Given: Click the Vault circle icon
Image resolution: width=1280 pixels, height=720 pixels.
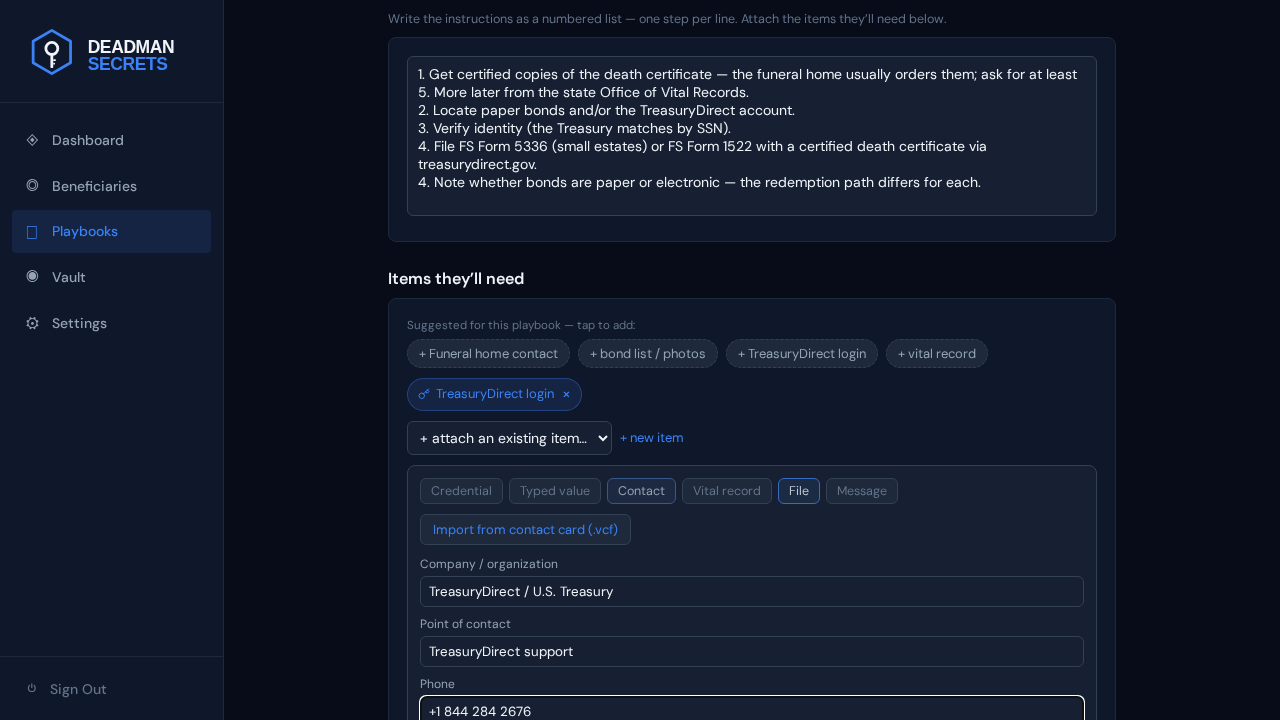Looking at the screenshot, I should [x=32, y=276].
